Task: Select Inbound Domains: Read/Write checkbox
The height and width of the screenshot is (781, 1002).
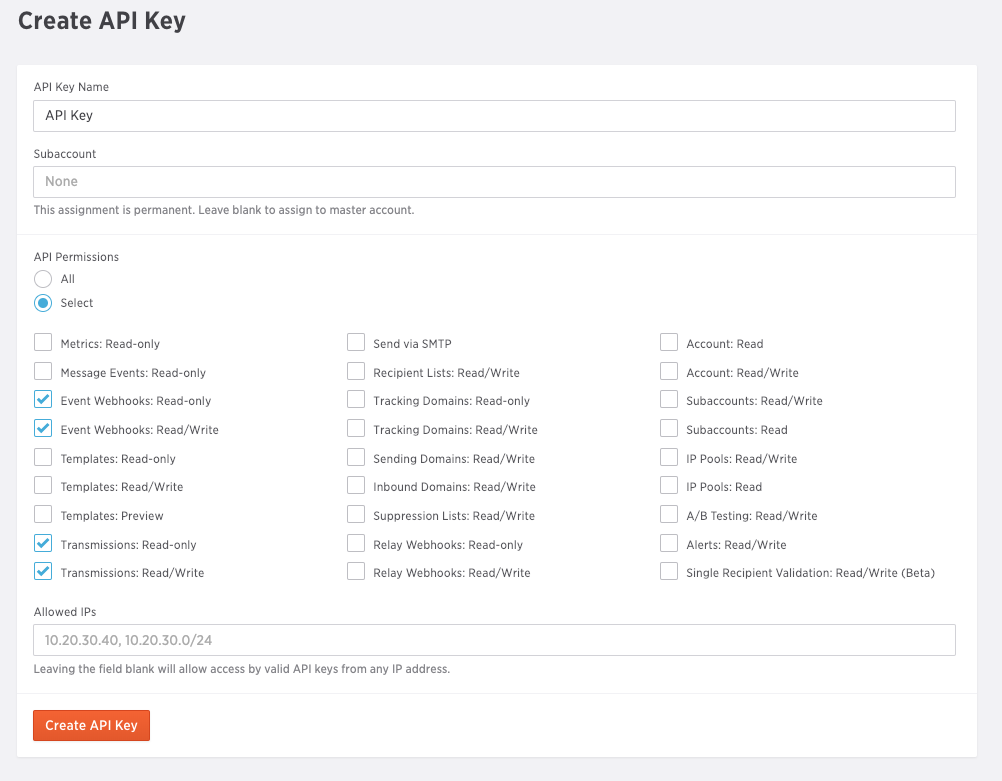Action: click(356, 486)
